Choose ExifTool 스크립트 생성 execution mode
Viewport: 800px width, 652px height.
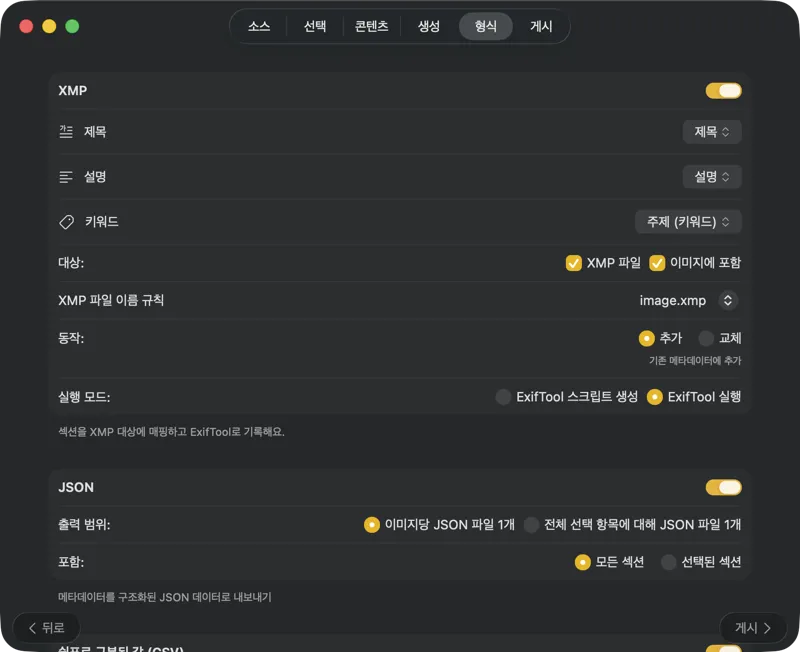coord(503,397)
